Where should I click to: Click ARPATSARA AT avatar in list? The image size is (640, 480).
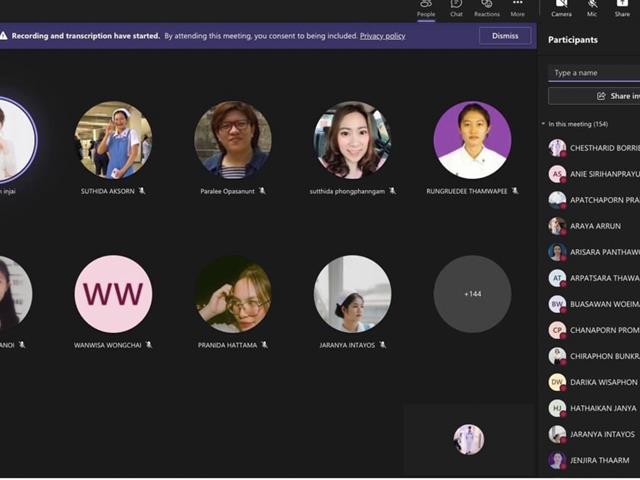point(557,278)
